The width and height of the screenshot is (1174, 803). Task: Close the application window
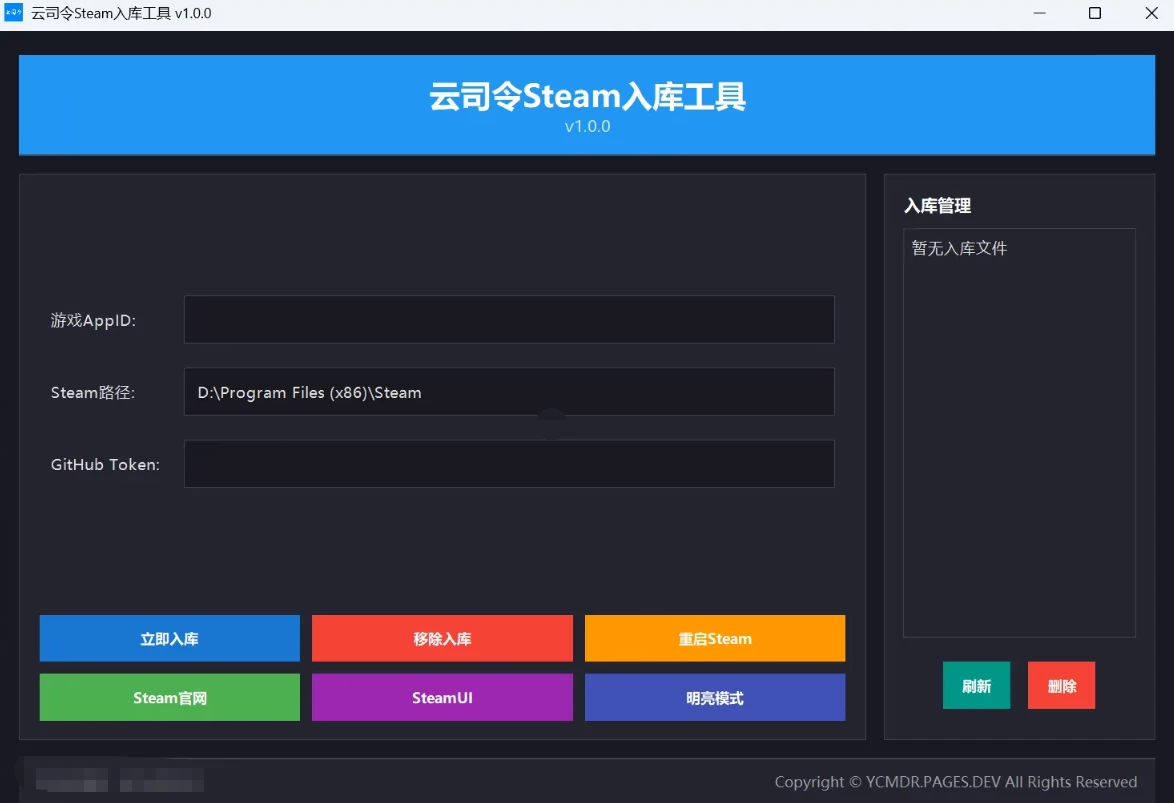(x=1152, y=13)
